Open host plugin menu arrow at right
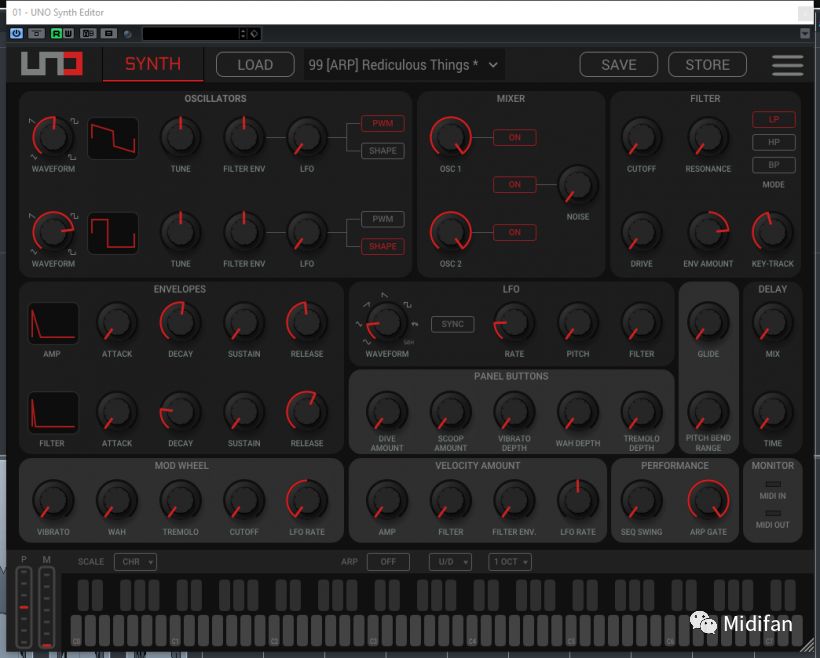This screenshot has width=820, height=658. point(805,34)
